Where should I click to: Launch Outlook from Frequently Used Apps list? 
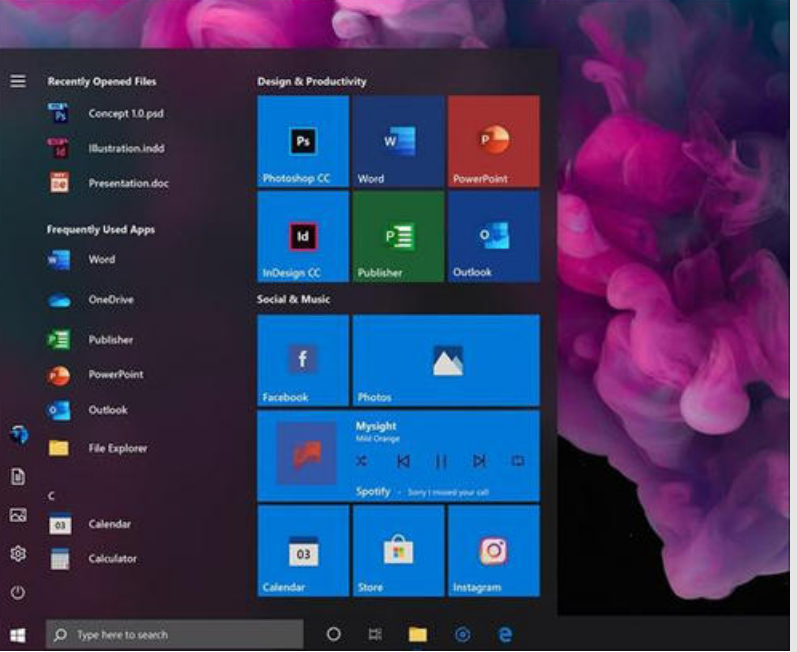pyautogui.click(x=87, y=410)
